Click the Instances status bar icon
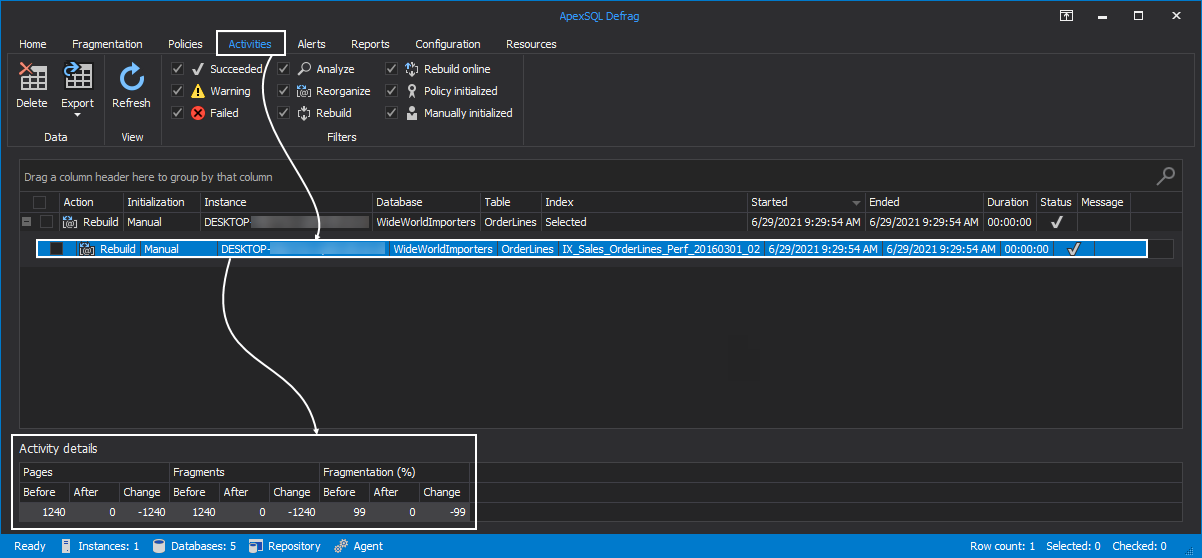 click(66, 546)
